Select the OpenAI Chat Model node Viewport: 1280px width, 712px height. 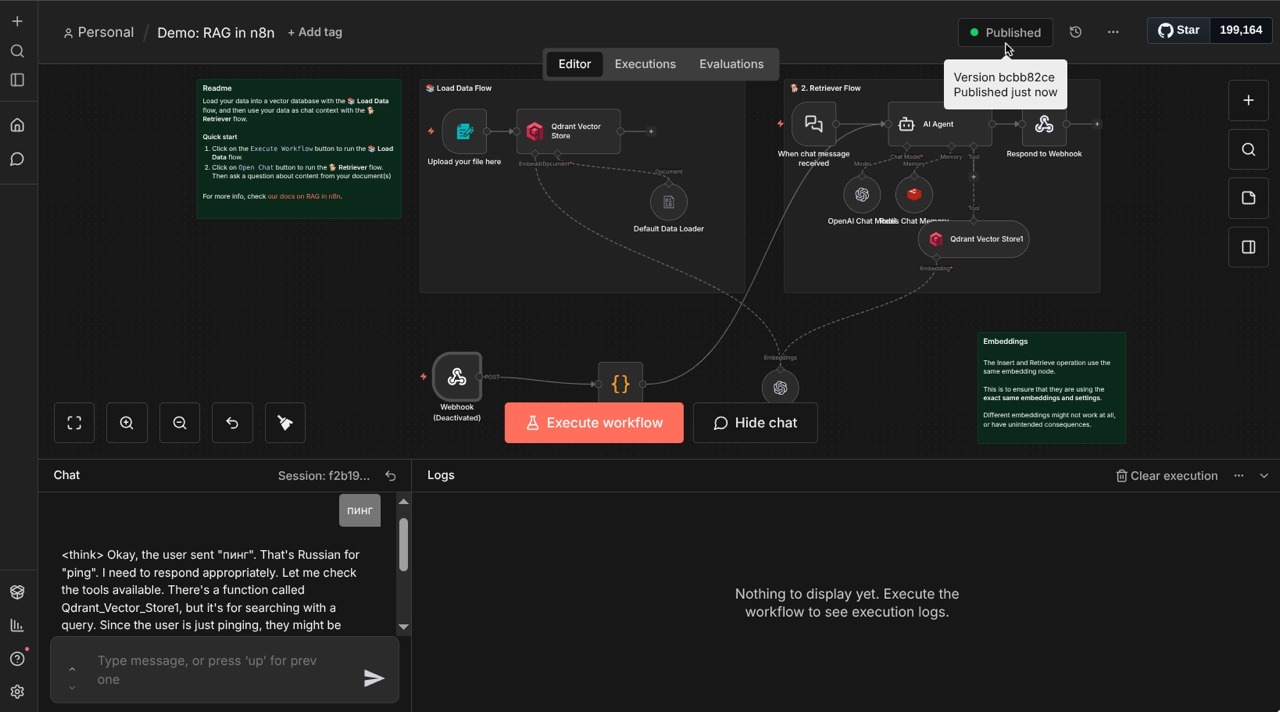(x=862, y=195)
